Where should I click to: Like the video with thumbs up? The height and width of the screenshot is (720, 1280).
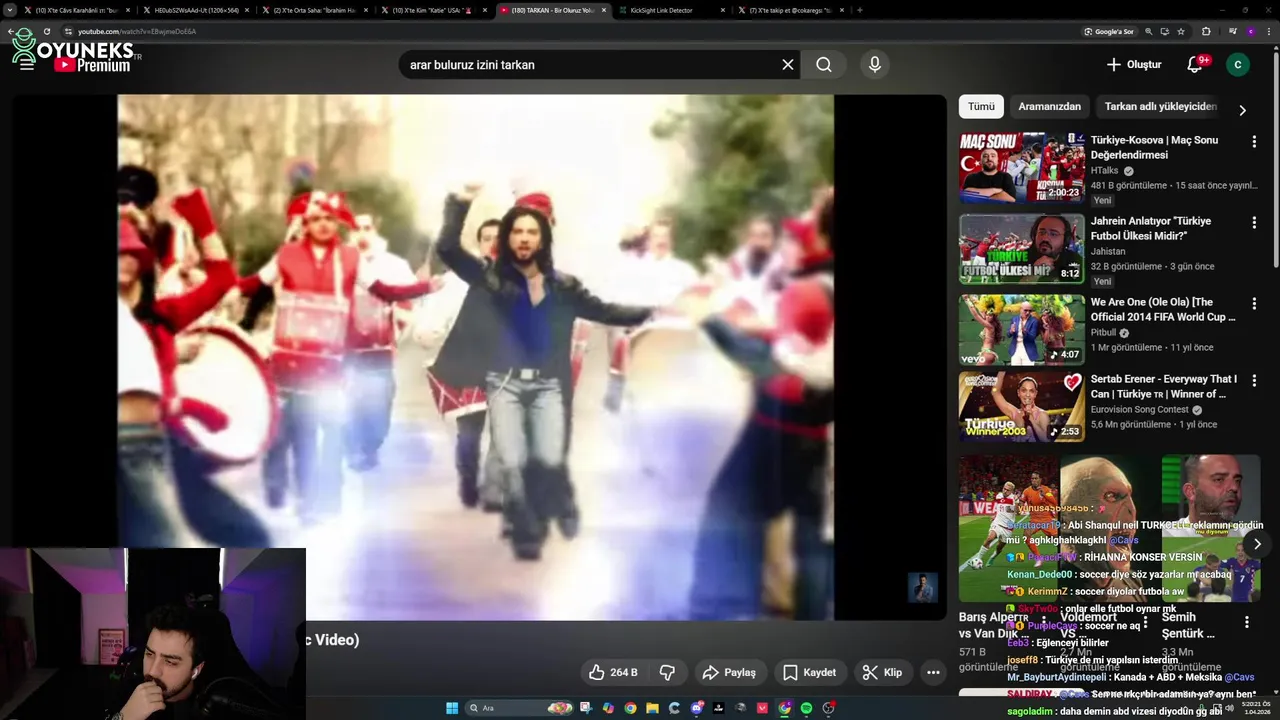(613, 673)
